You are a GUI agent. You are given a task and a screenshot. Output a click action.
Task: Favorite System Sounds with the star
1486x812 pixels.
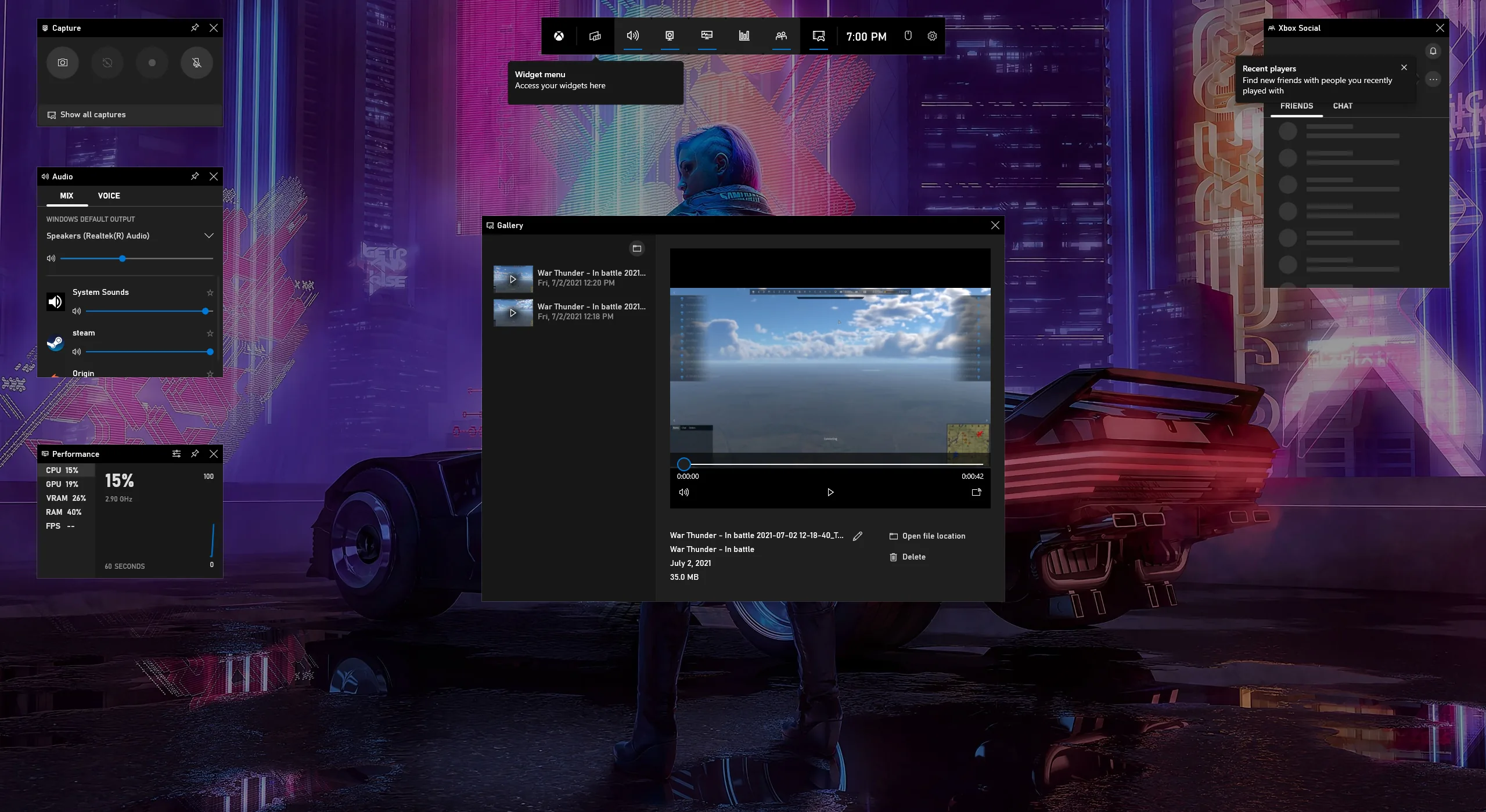(210, 293)
